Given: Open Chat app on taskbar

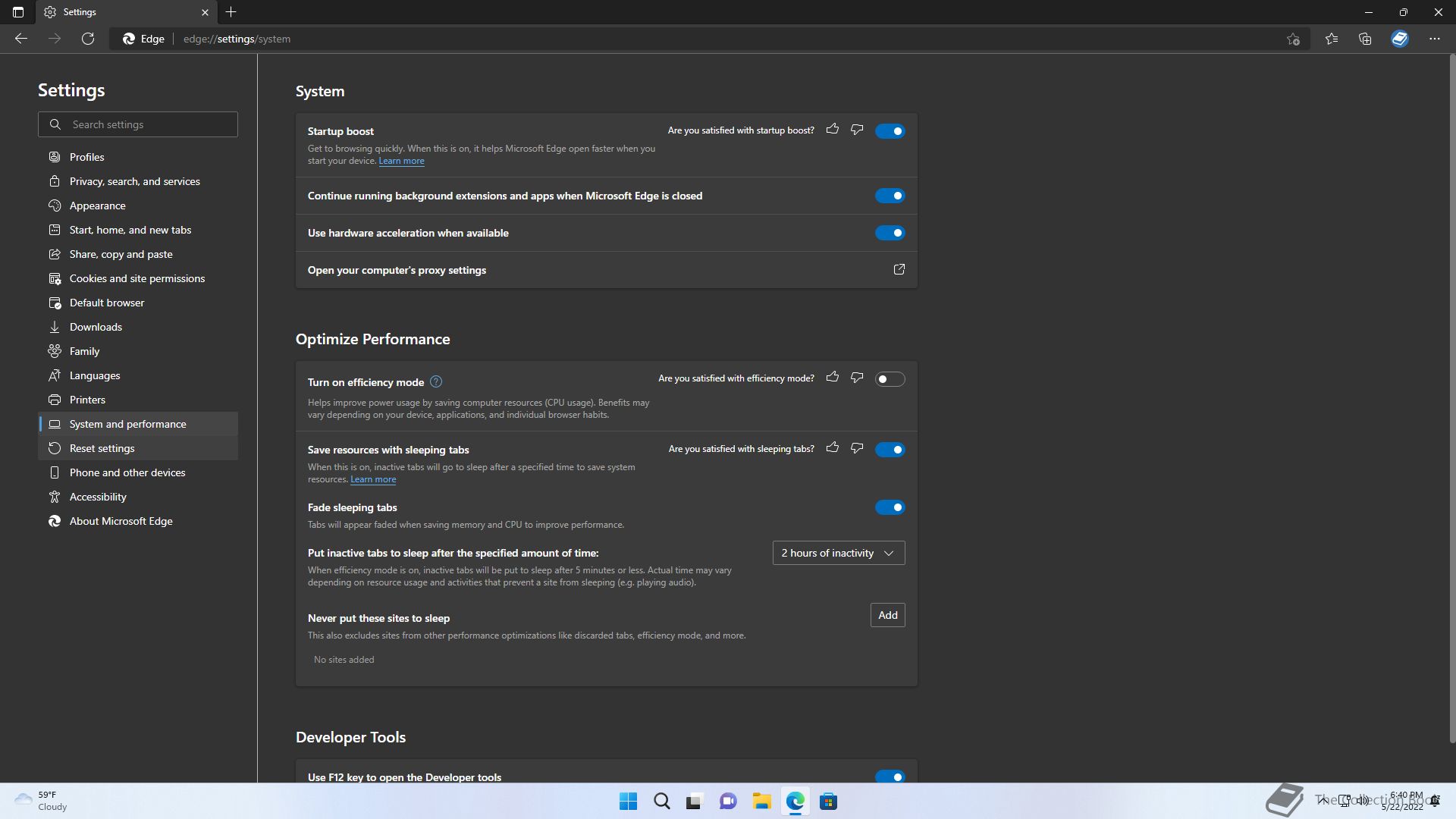Looking at the screenshot, I should [728, 802].
